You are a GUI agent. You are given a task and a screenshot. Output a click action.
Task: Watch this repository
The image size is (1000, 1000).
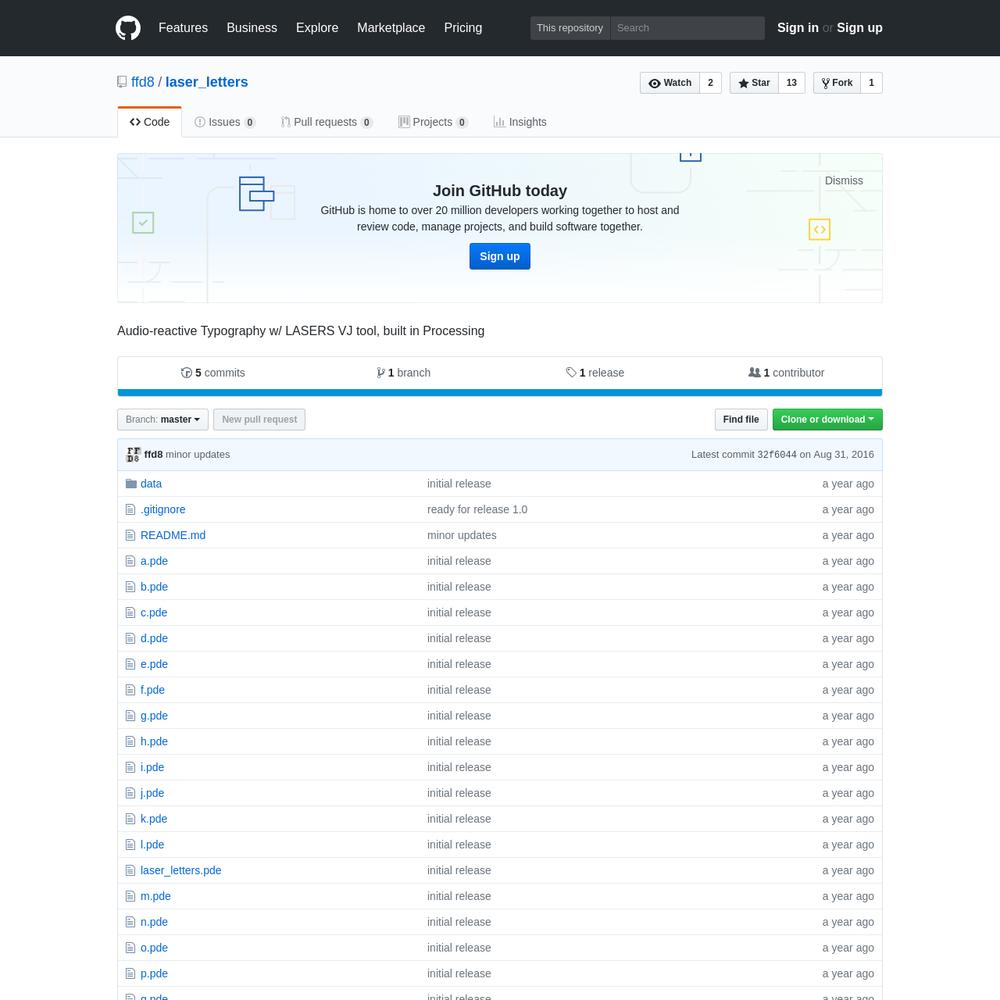[670, 83]
